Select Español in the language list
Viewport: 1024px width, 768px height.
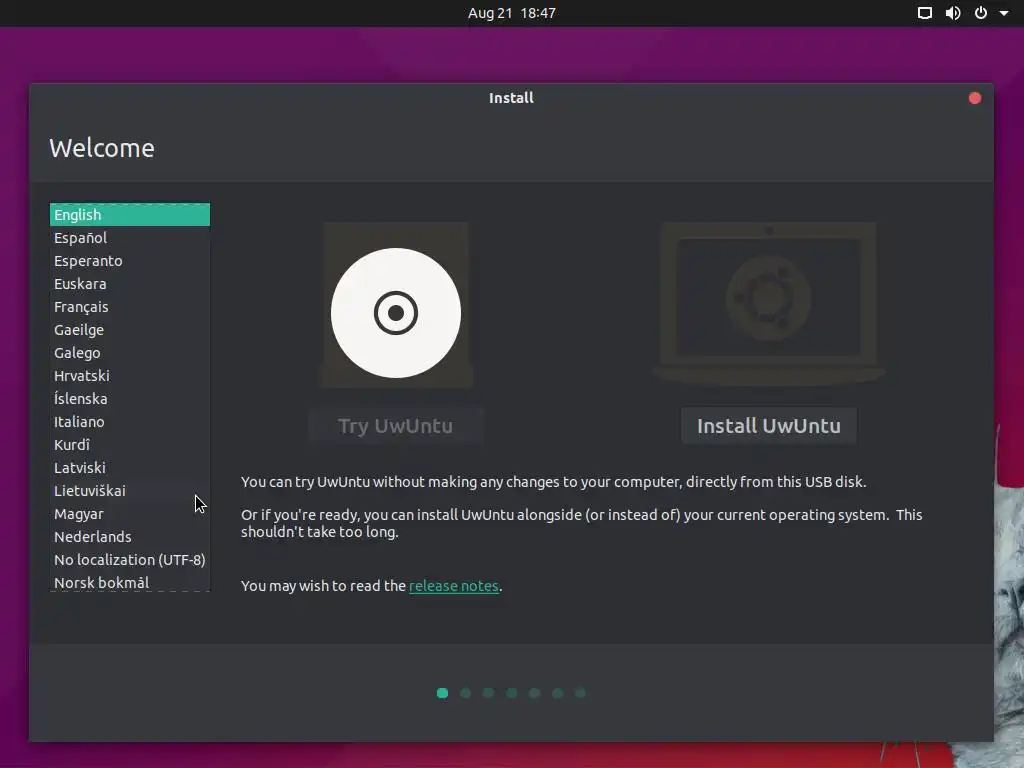[130, 238]
